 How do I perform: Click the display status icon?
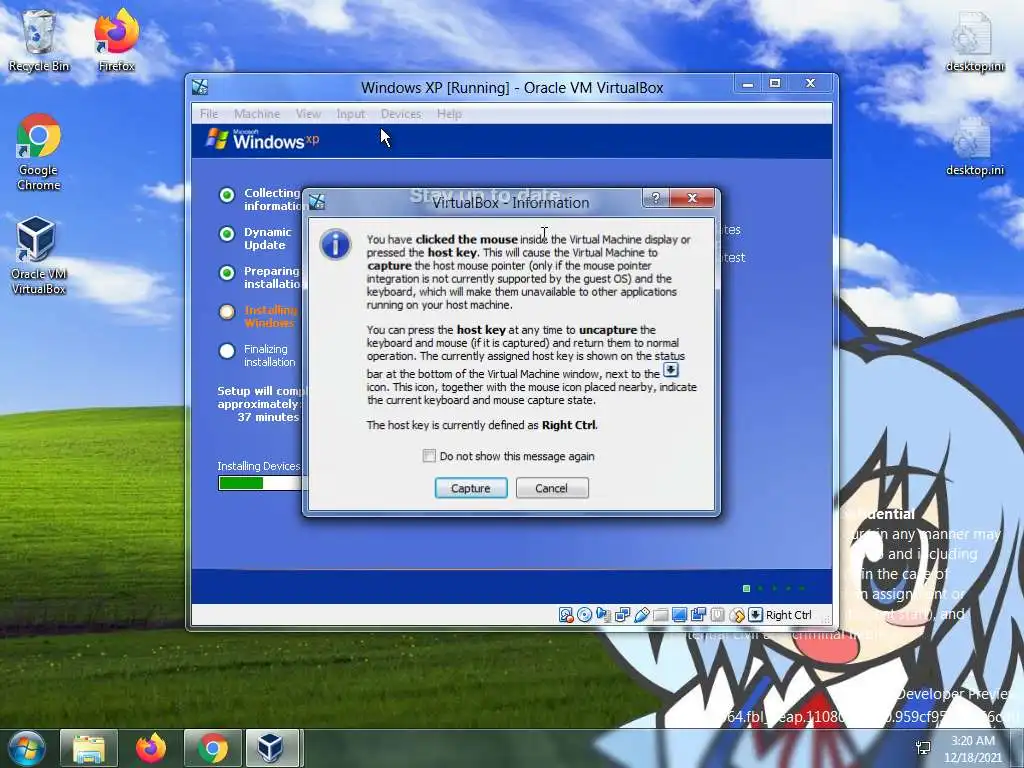pyautogui.click(x=679, y=615)
